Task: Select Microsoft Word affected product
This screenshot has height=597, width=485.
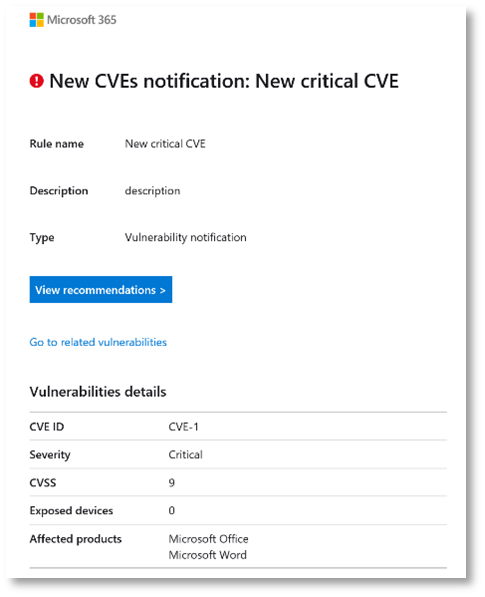Action: (208, 555)
